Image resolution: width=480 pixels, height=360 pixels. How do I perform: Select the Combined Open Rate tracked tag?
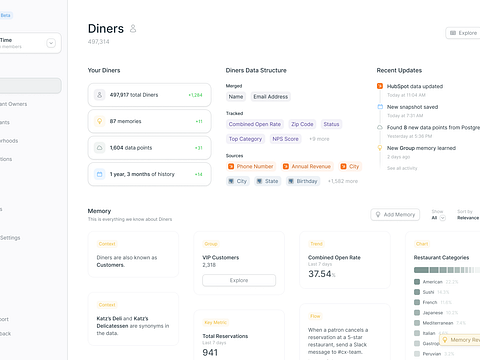coord(255,124)
